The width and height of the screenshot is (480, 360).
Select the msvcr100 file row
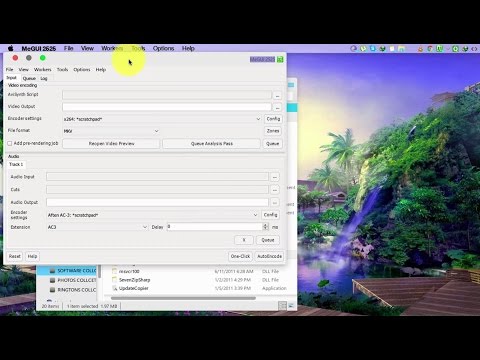pos(200,271)
